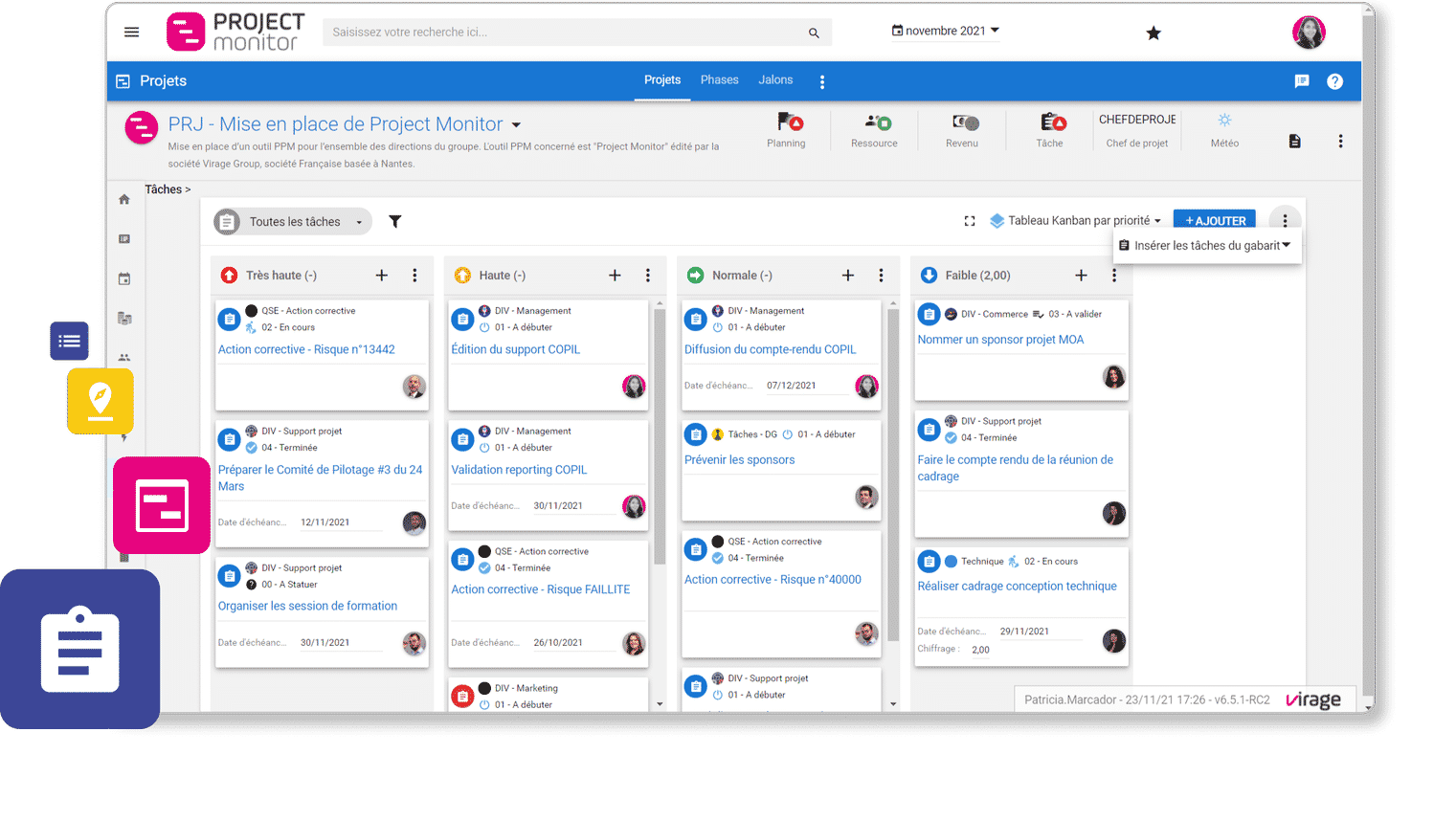The width and height of the screenshot is (1456, 821).
Task: Open Normale column options menu
Action: point(881,276)
